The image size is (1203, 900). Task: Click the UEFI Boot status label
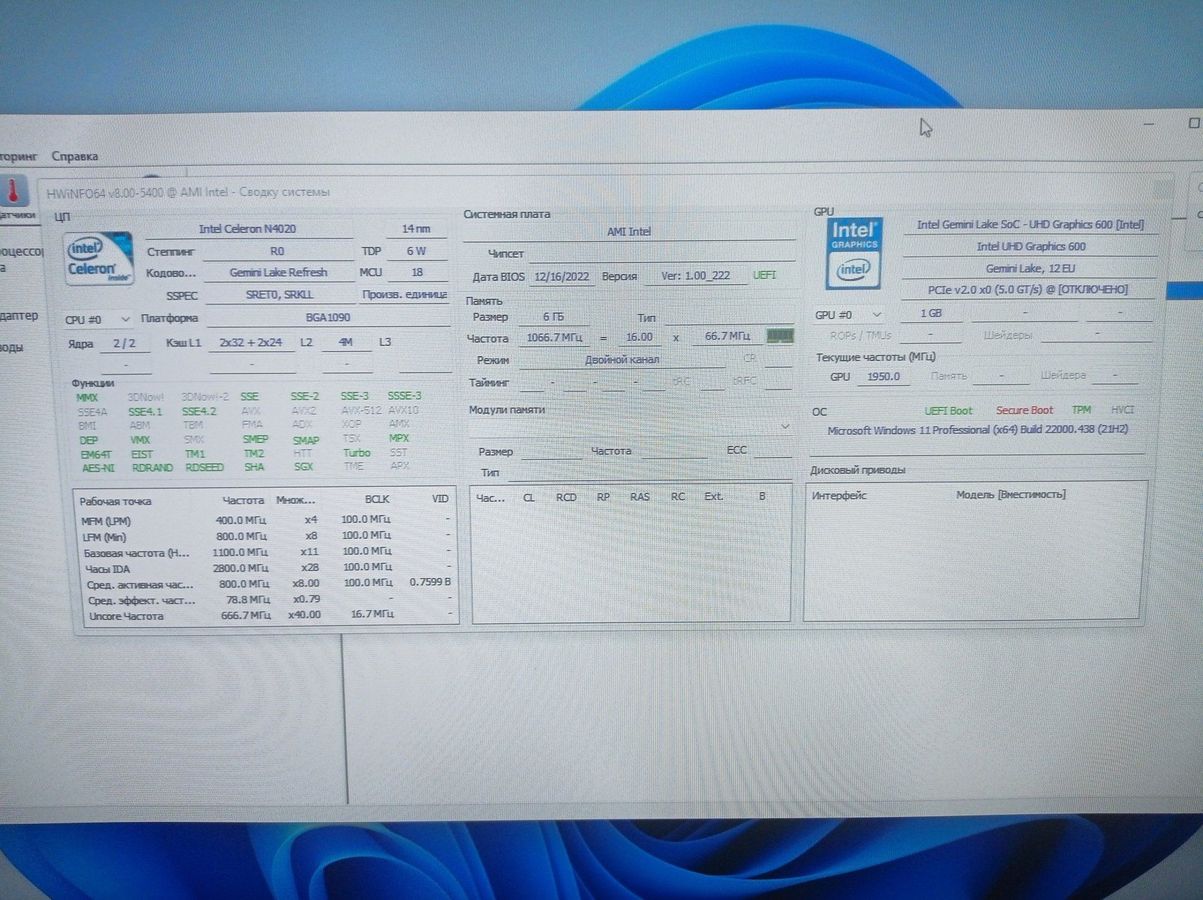(948, 410)
